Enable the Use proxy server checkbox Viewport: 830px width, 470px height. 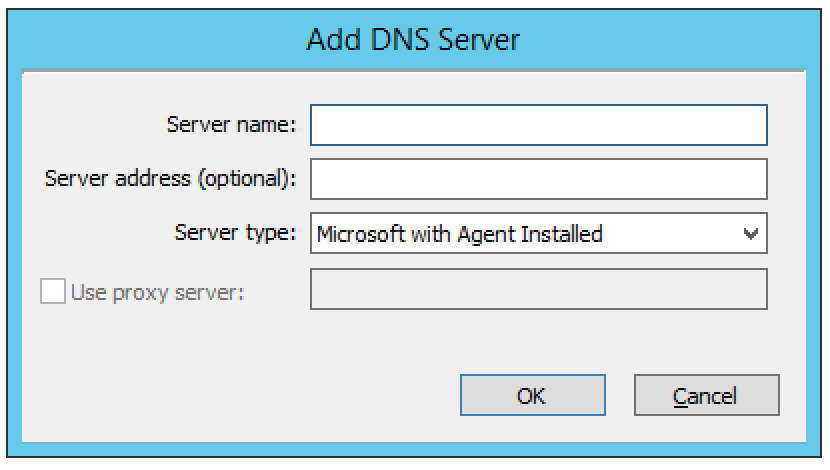[52, 292]
